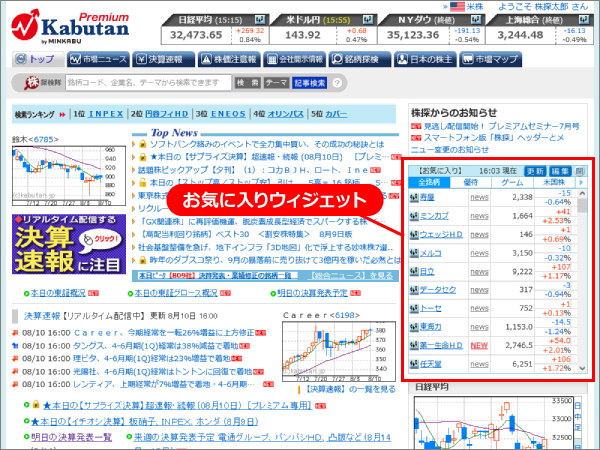
Task: Open chart icon beside 日経平均 header
Action: tap(260, 19)
